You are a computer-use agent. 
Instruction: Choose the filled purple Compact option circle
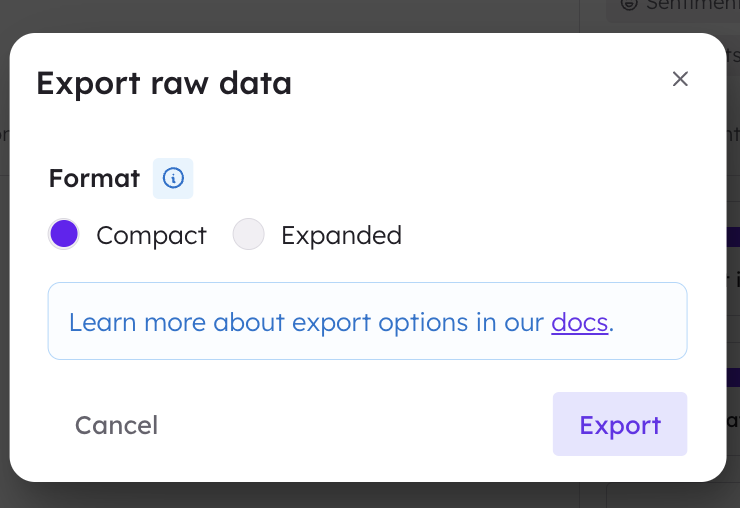[64, 234]
